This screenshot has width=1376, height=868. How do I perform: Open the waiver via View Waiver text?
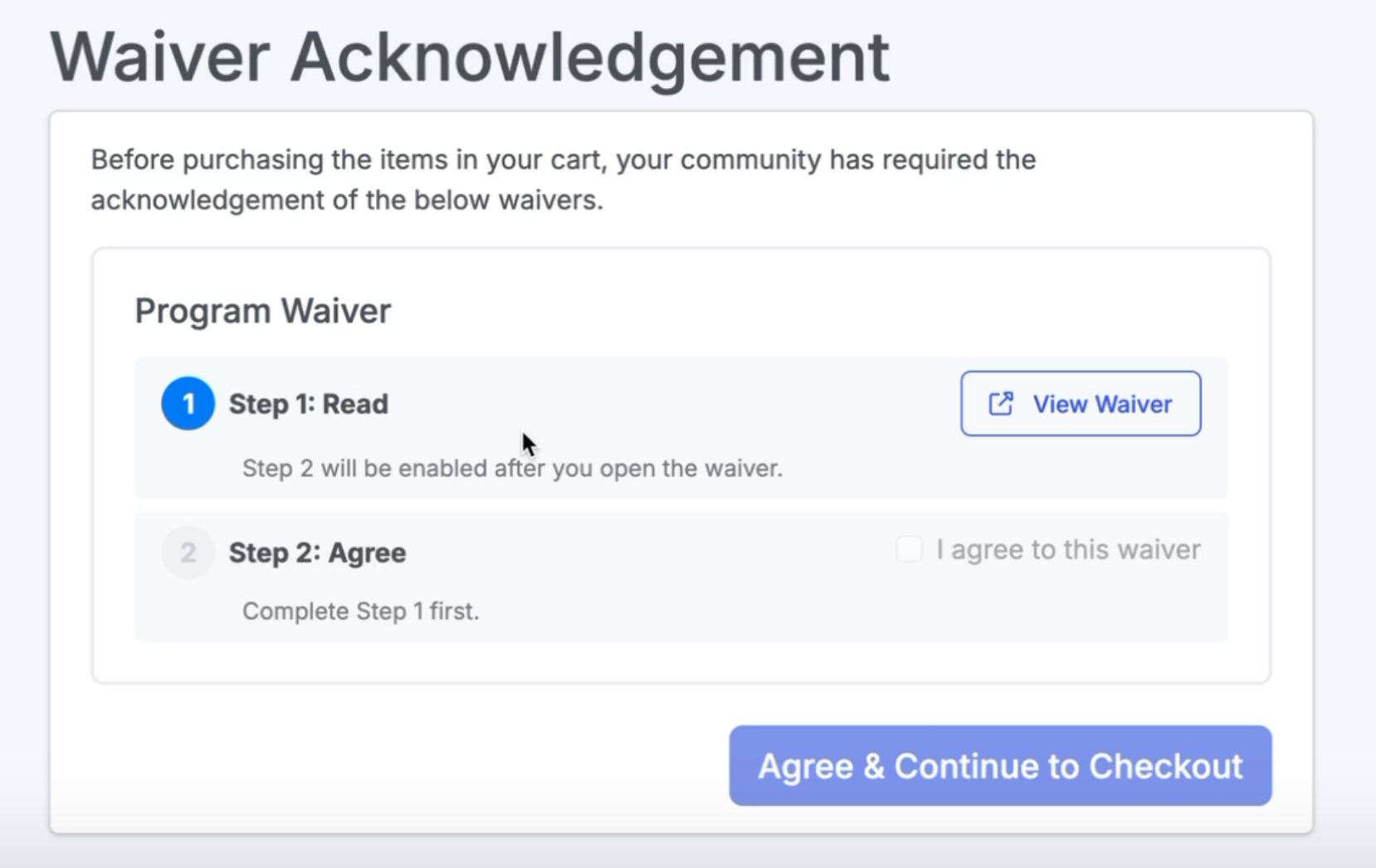pos(1102,404)
